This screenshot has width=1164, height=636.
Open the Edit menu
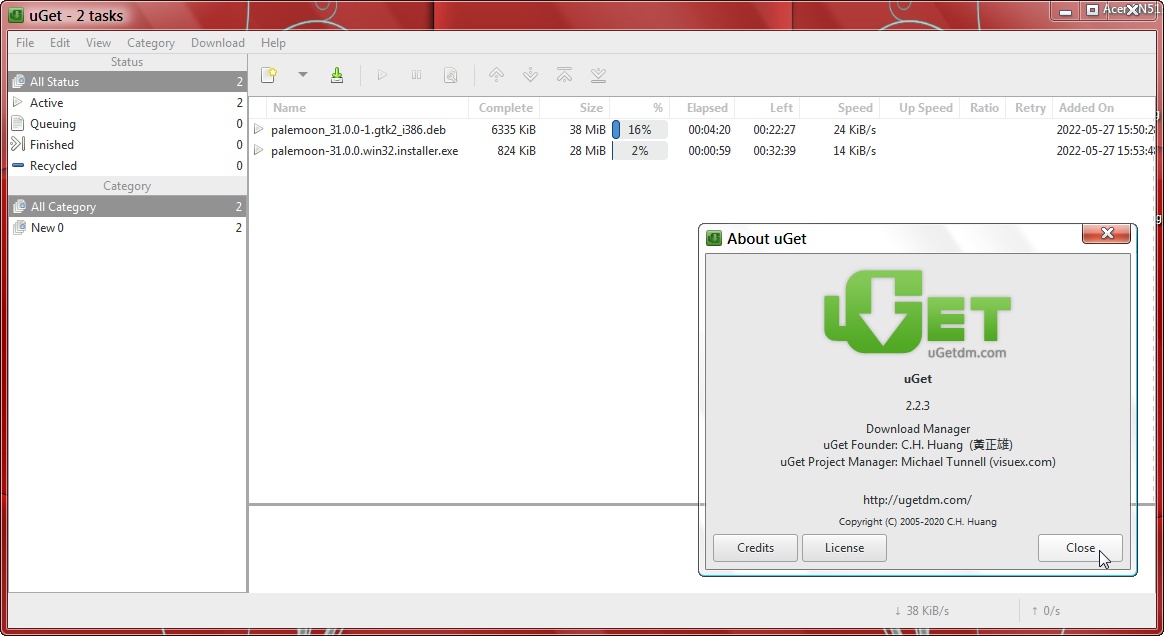(x=60, y=42)
